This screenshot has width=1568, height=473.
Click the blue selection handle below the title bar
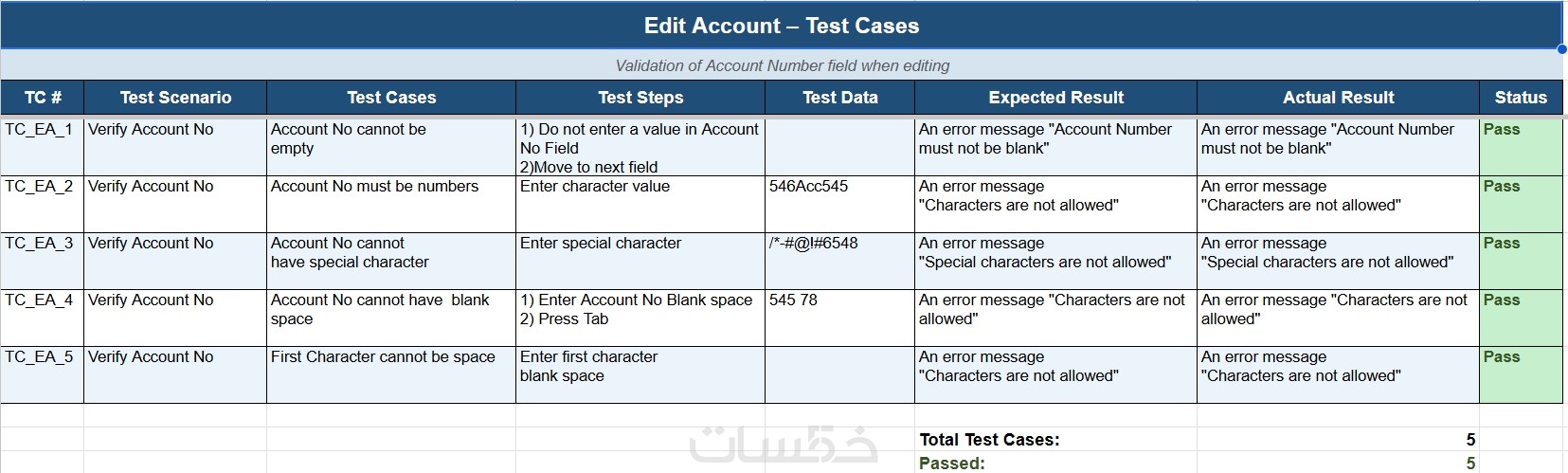(x=1561, y=49)
